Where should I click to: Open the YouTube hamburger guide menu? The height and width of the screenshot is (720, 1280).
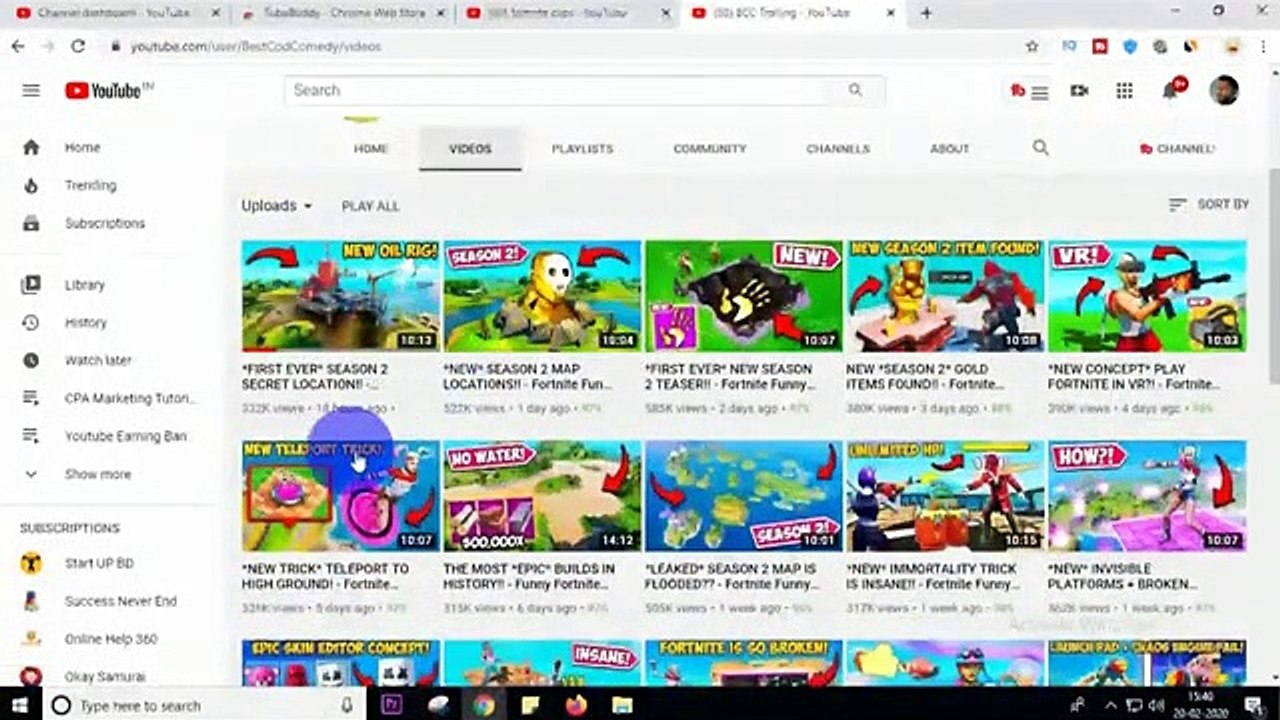pyautogui.click(x=31, y=90)
